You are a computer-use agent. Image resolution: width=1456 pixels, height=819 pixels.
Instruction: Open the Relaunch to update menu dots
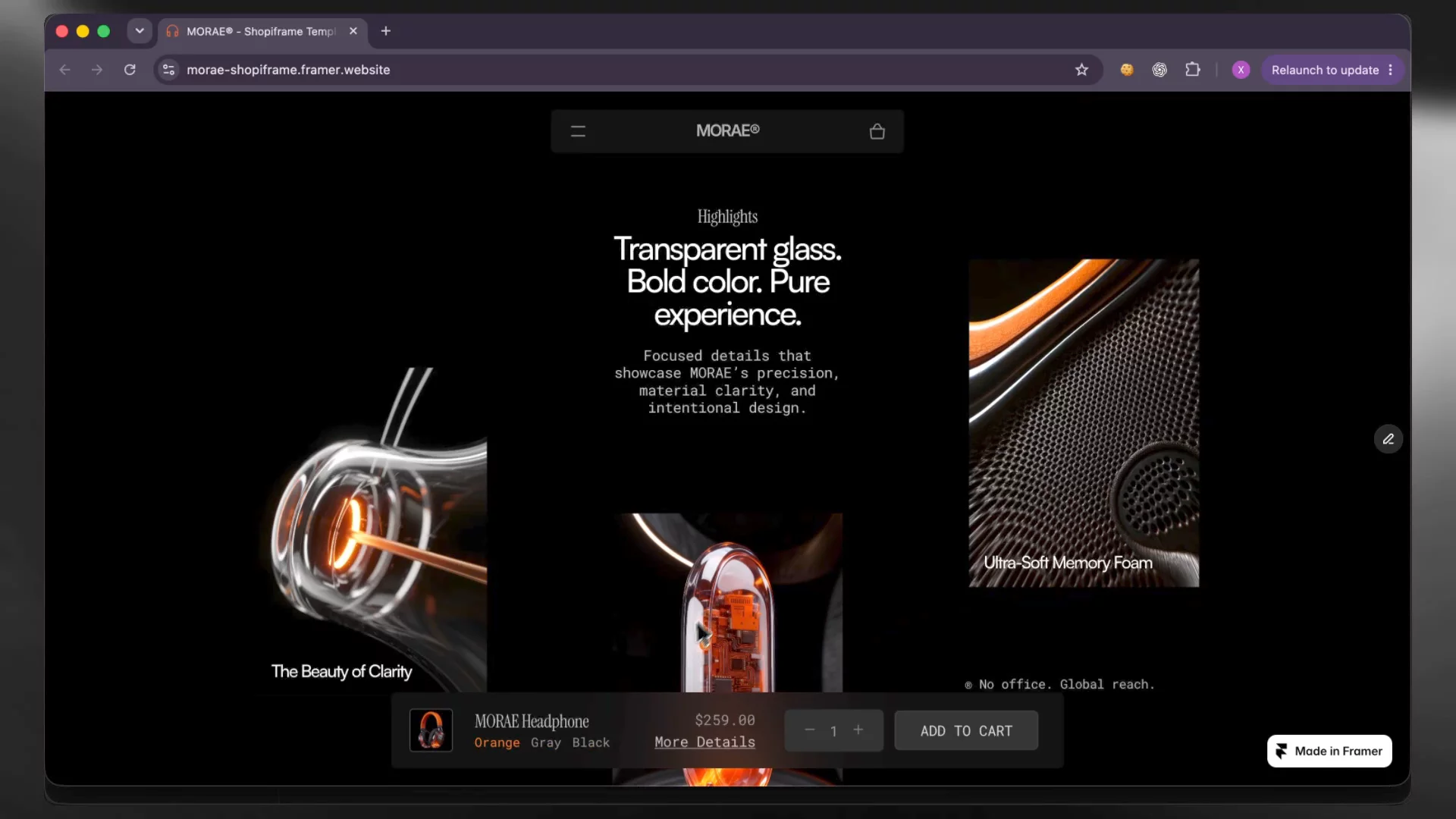(x=1391, y=70)
